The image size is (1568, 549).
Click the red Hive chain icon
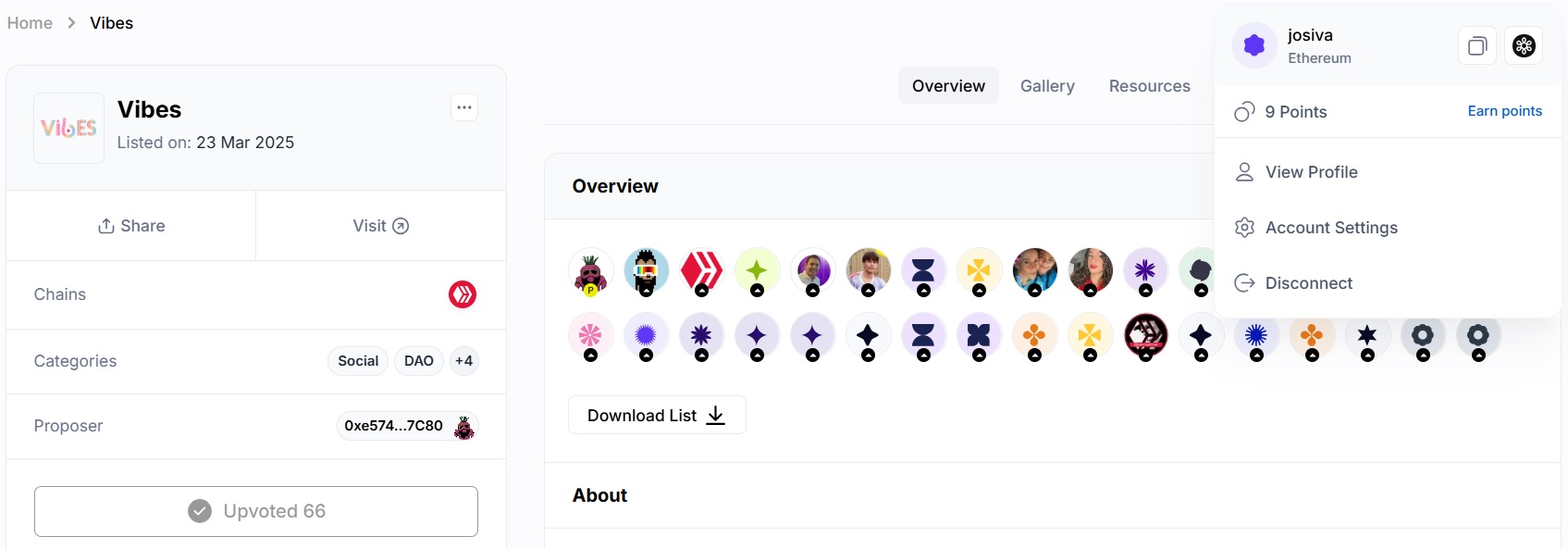463,294
